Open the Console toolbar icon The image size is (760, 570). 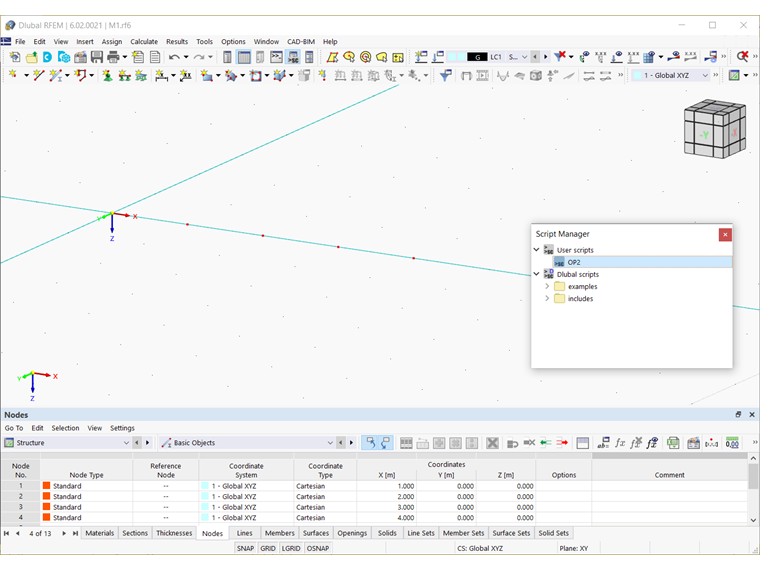276,57
